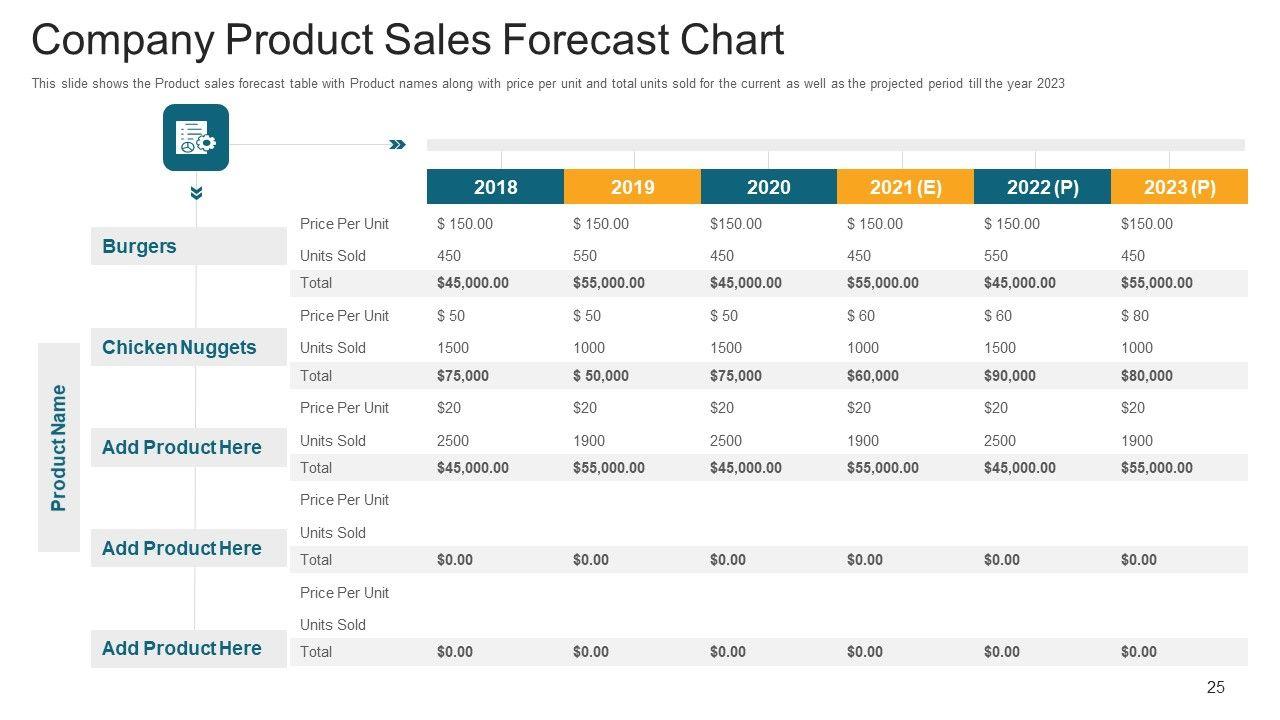Select the Chicken Nuggets product label
This screenshot has width=1280, height=720.
pyautogui.click(x=179, y=347)
